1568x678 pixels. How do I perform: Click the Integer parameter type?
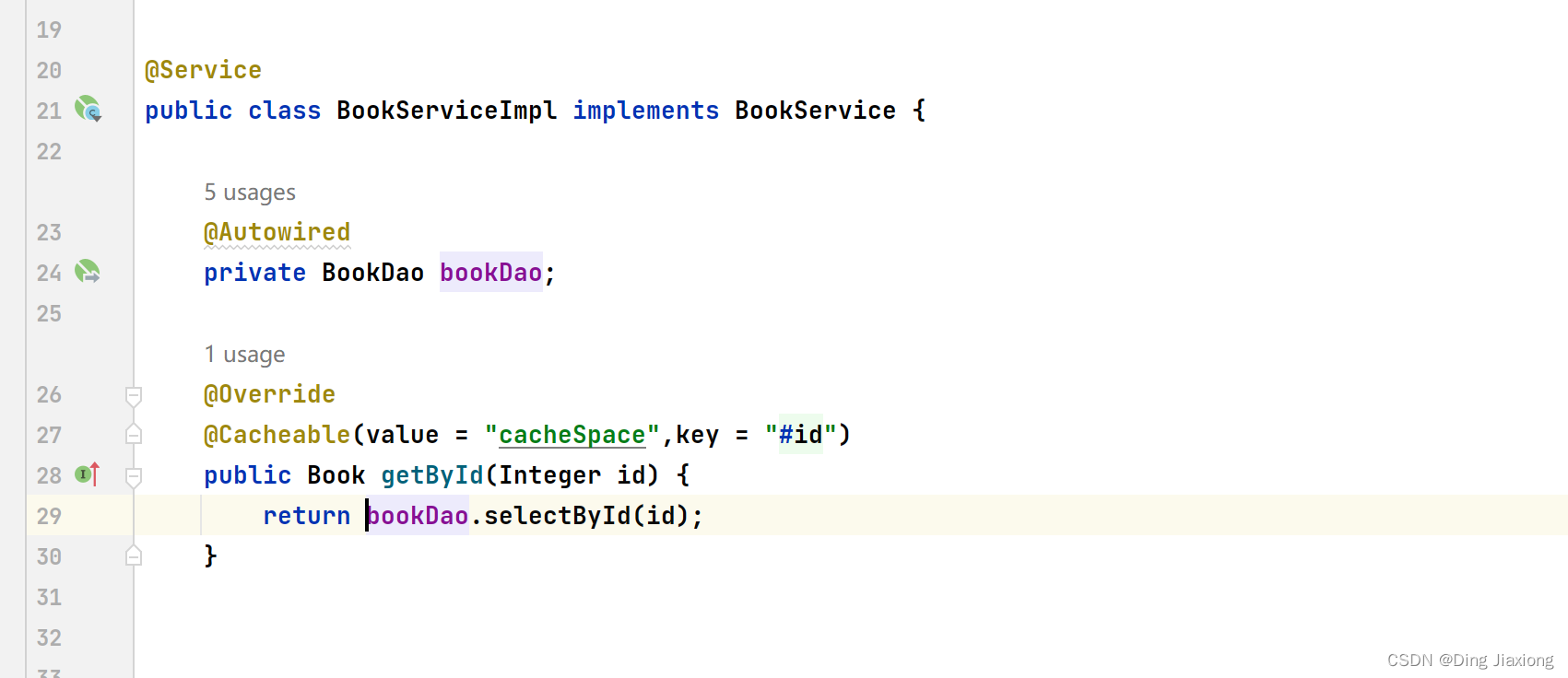point(550,475)
